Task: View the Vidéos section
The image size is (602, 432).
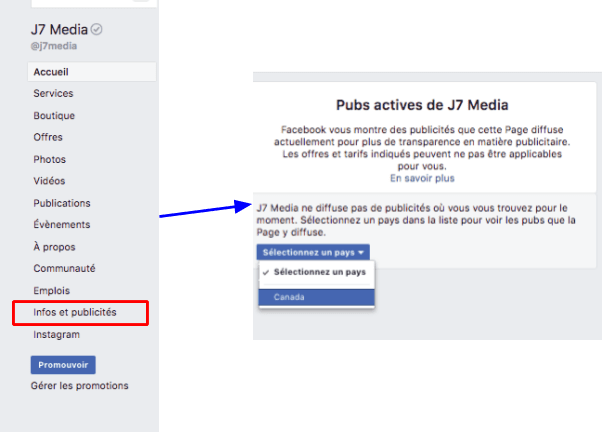Action: tap(50, 181)
